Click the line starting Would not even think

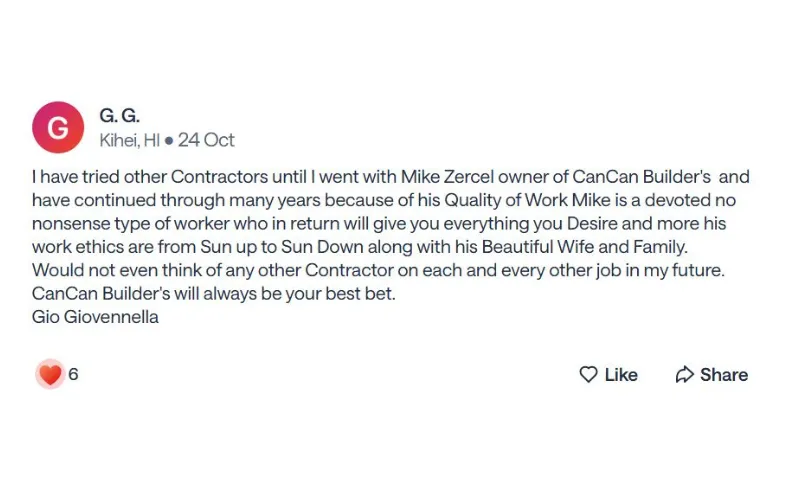[x=378, y=270]
